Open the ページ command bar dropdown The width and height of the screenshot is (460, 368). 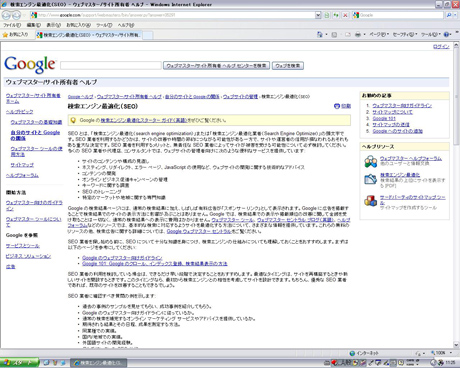[379, 34]
